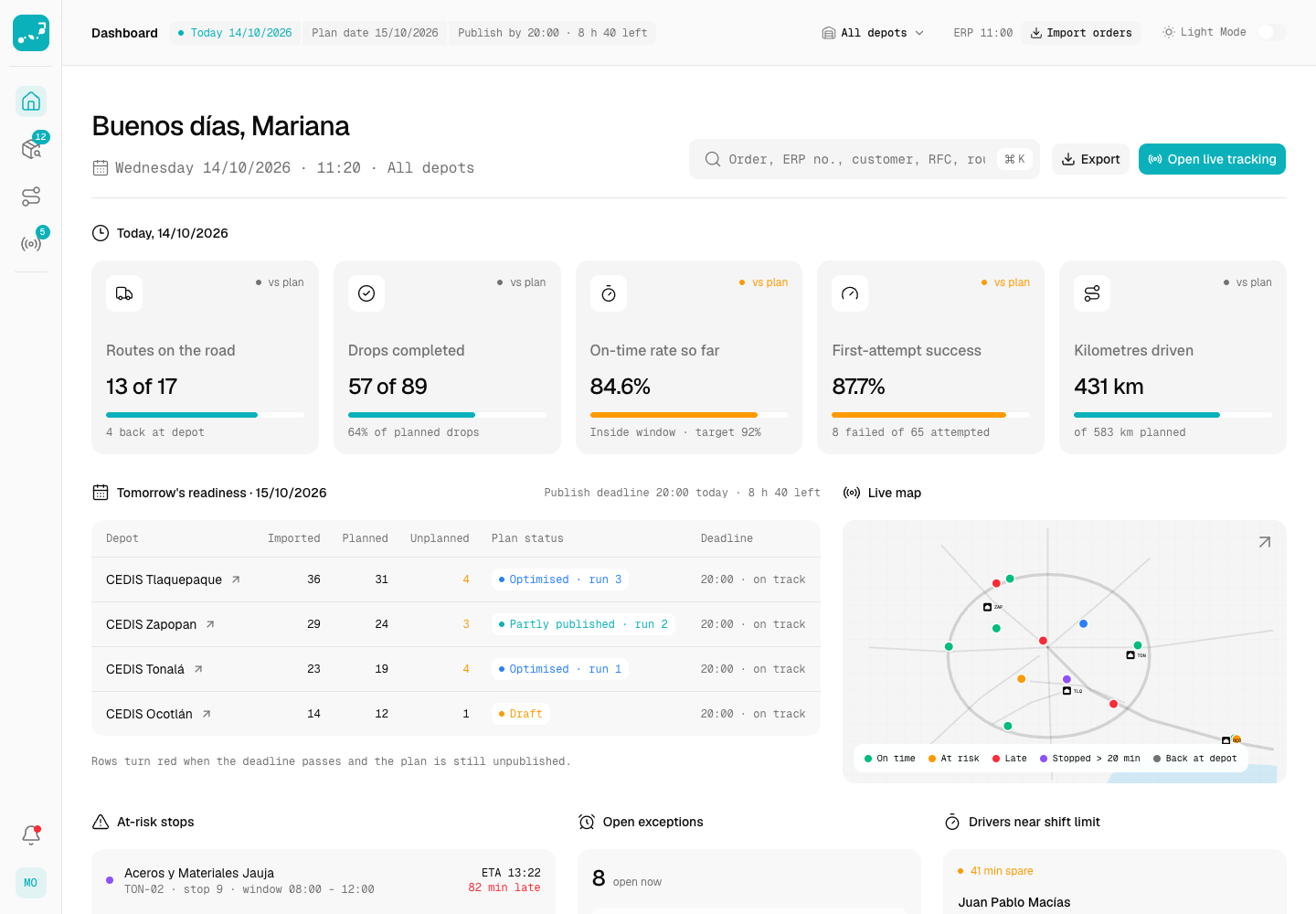Click the stopwatch icon on On-time rate card
This screenshot has width=1316, height=914.
609,293
